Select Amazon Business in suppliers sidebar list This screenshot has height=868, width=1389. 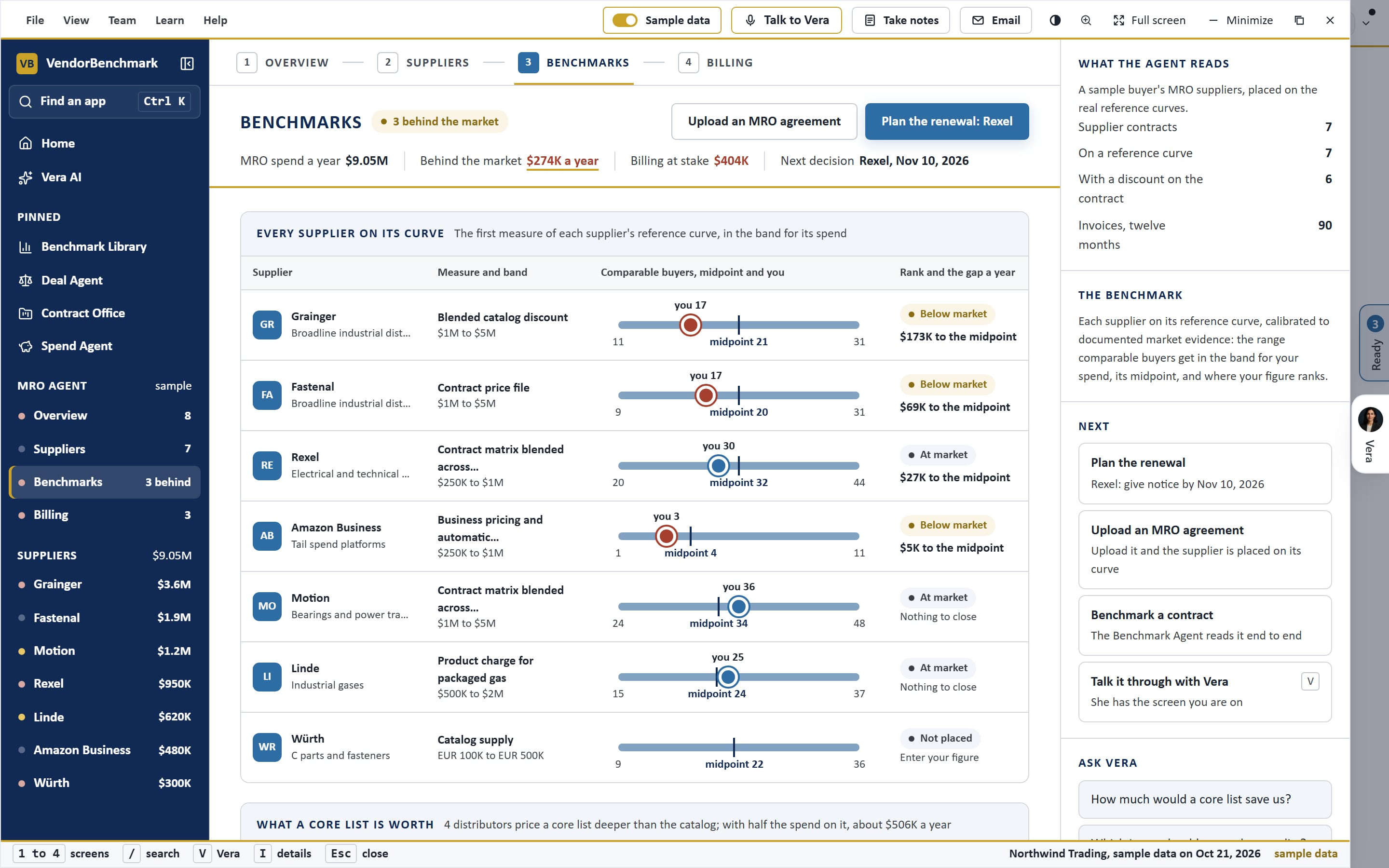coord(105,750)
